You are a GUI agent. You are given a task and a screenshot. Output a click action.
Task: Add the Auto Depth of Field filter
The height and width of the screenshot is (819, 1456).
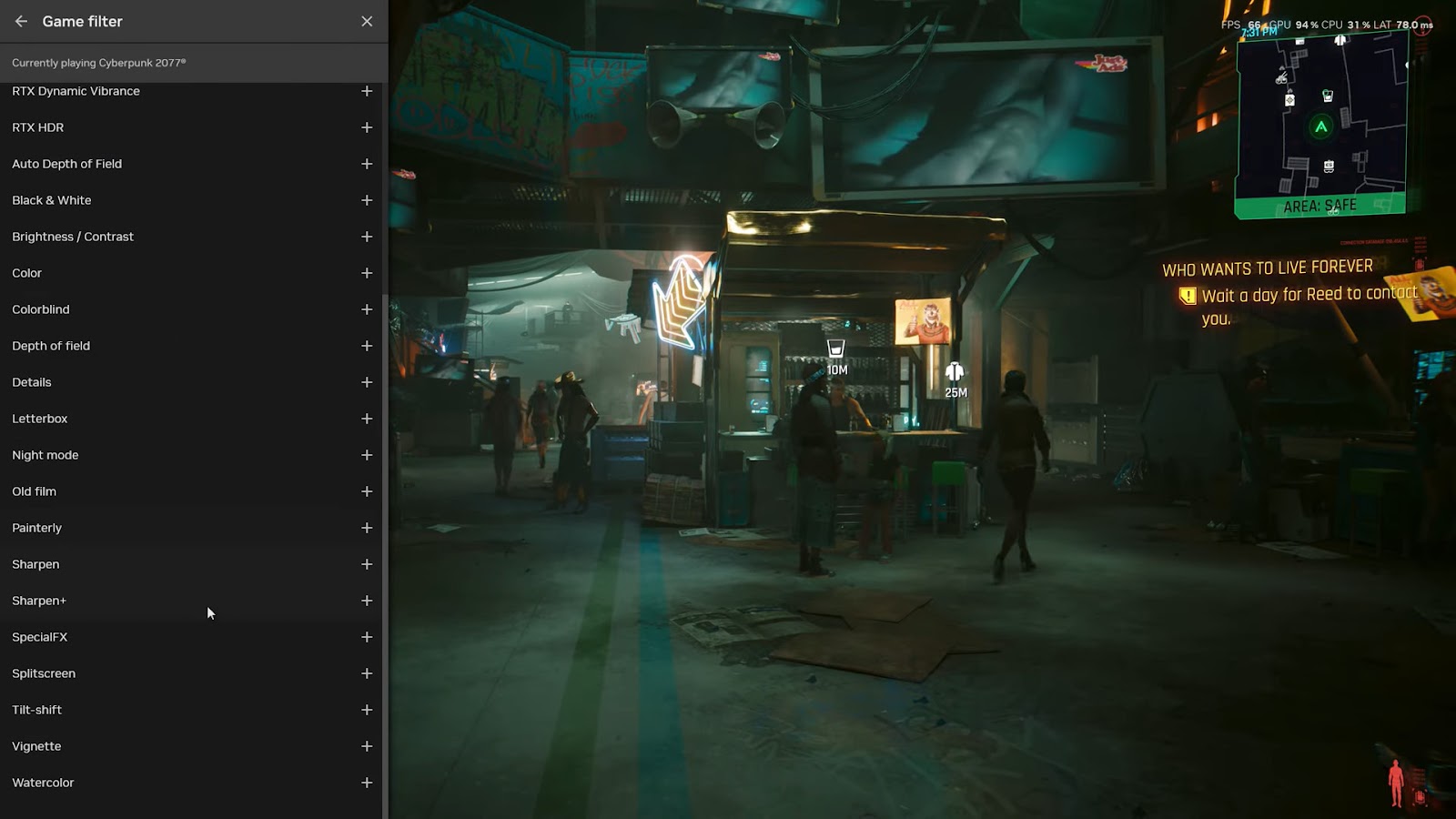coord(367,164)
